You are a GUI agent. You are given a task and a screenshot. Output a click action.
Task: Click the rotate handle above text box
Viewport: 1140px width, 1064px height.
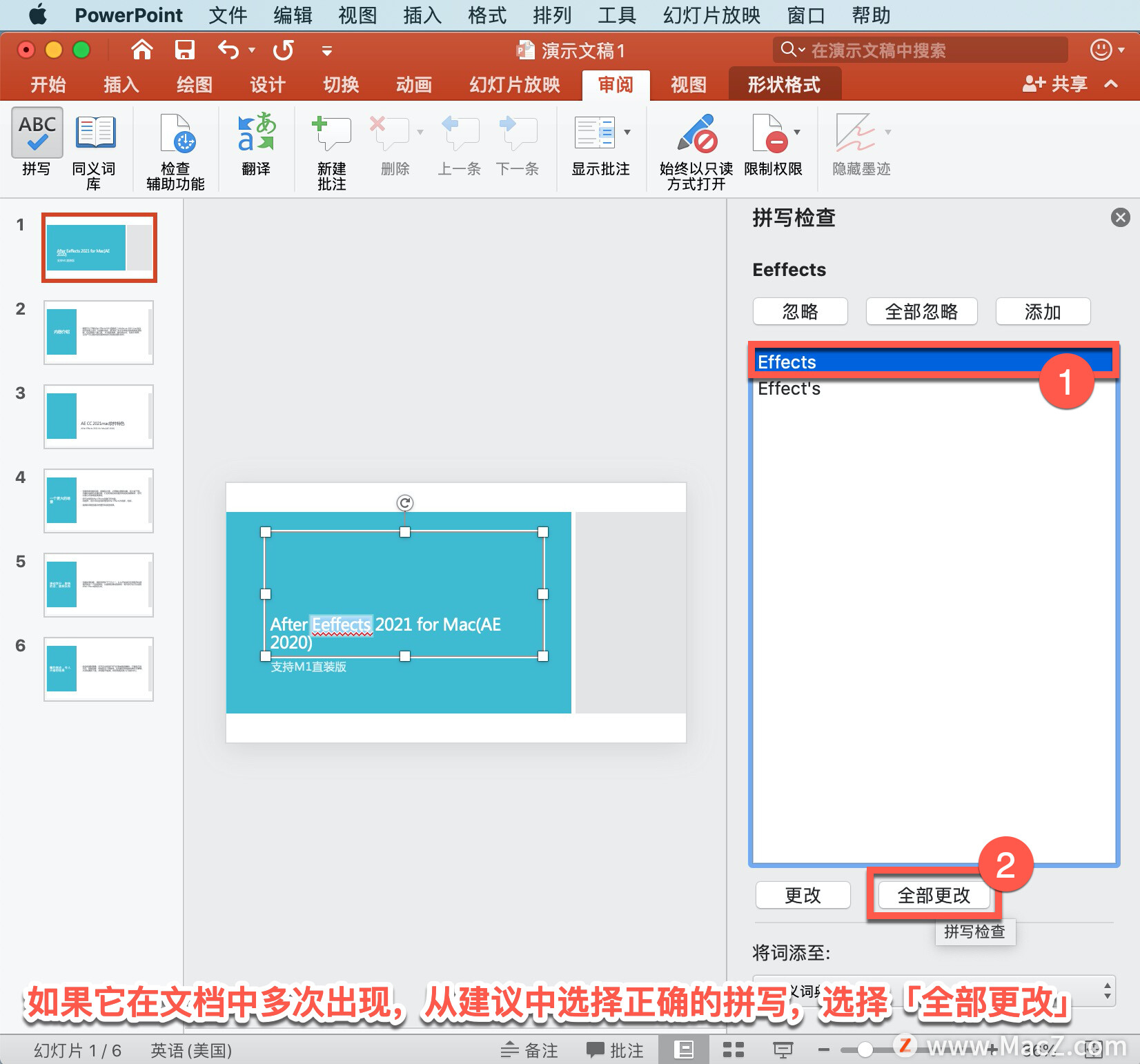(405, 503)
